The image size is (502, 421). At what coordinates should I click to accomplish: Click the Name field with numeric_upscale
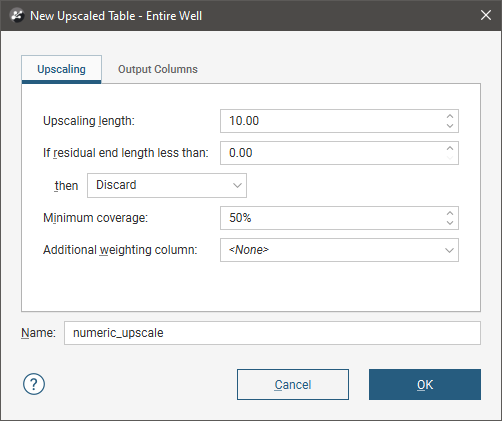pos(272,333)
